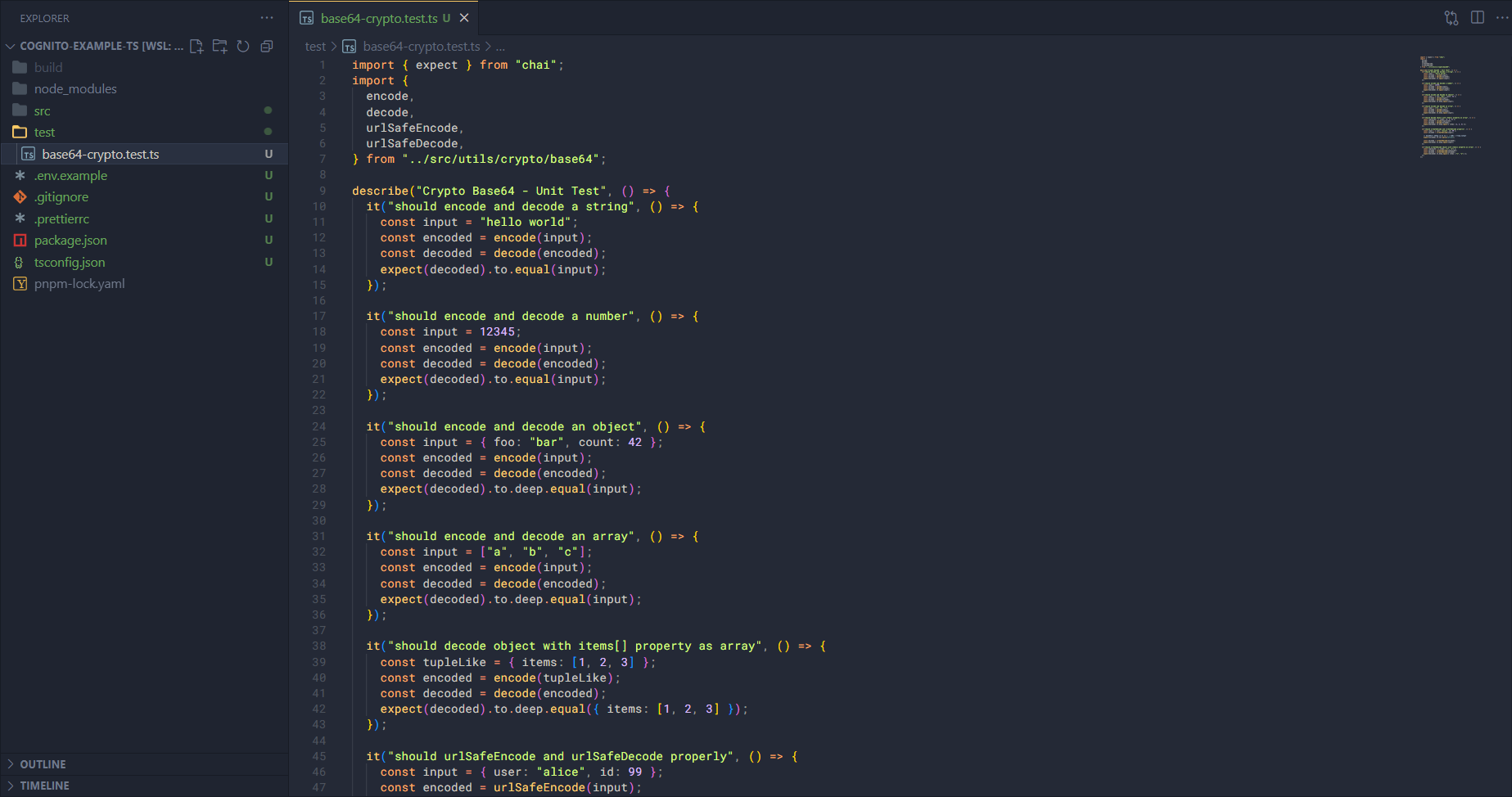
Task: Expand the OUTLINE section
Action: (x=43, y=764)
